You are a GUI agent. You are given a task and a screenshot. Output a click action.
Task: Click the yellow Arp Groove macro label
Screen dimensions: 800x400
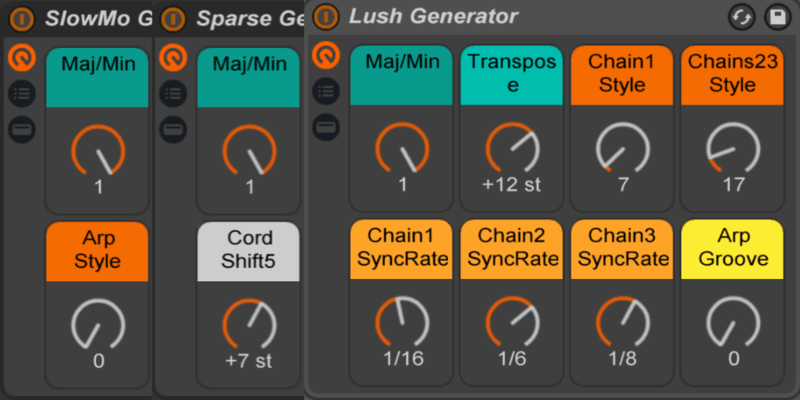731,249
